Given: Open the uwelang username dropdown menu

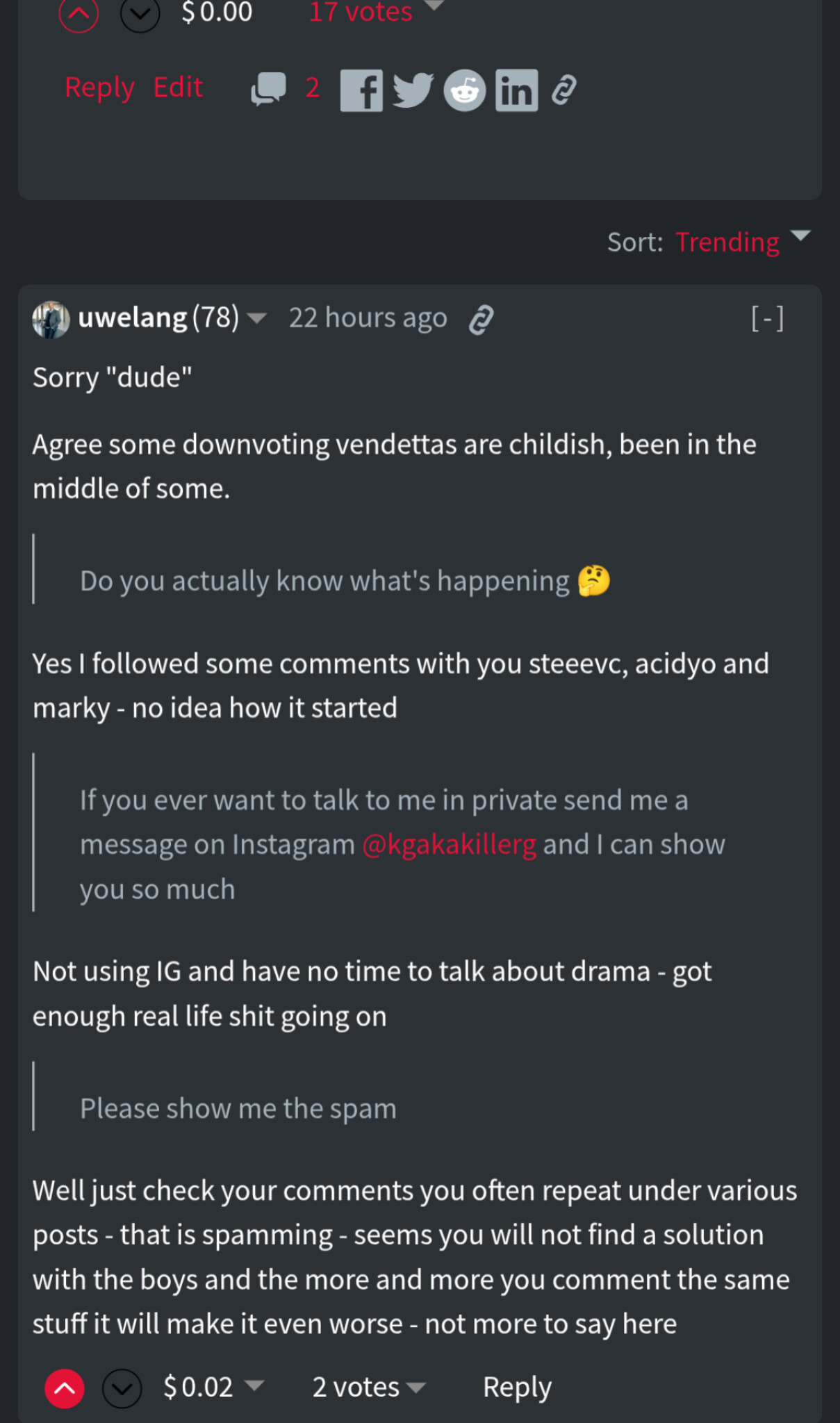Looking at the screenshot, I should pos(257,318).
